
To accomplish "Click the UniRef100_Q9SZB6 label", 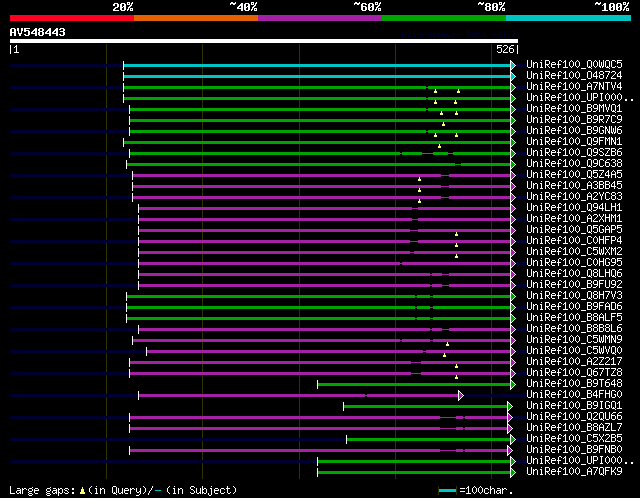I will coord(574,153).
